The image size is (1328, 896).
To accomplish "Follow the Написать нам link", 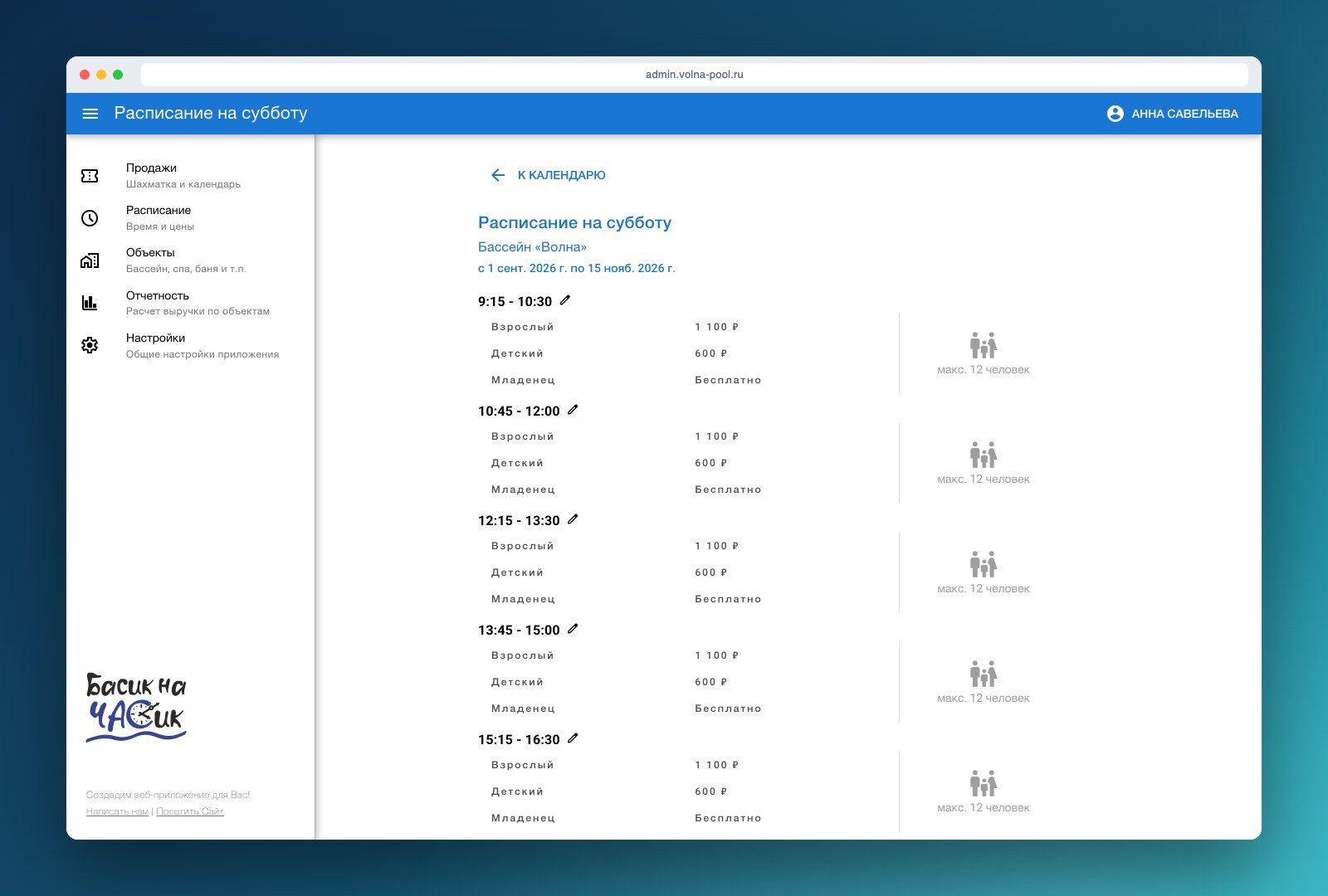I will coord(117,811).
